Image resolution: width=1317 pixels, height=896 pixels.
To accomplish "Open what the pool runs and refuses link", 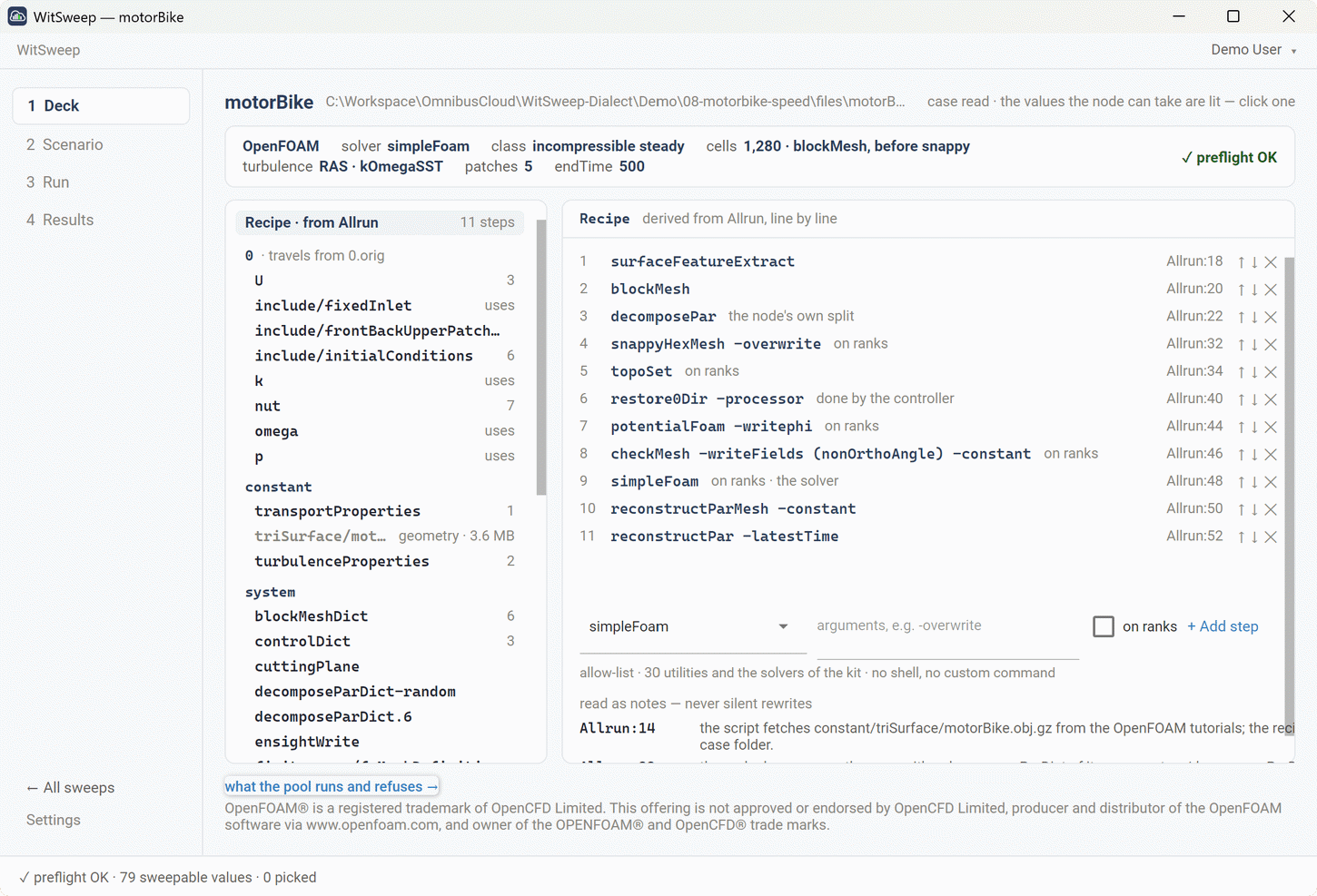I will pyautogui.click(x=332, y=786).
